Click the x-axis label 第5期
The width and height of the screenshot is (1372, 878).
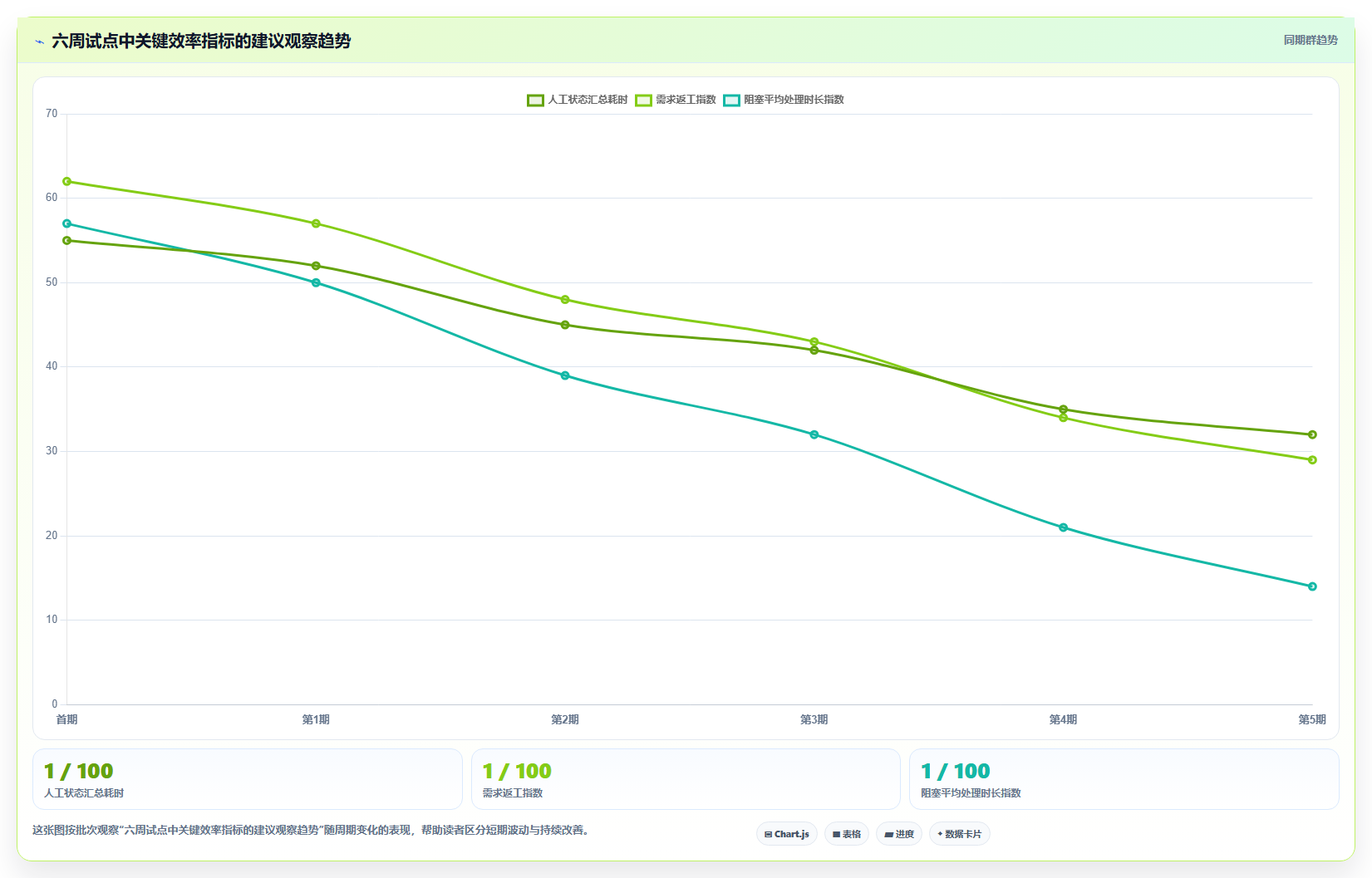pyautogui.click(x=1312, y=719)
